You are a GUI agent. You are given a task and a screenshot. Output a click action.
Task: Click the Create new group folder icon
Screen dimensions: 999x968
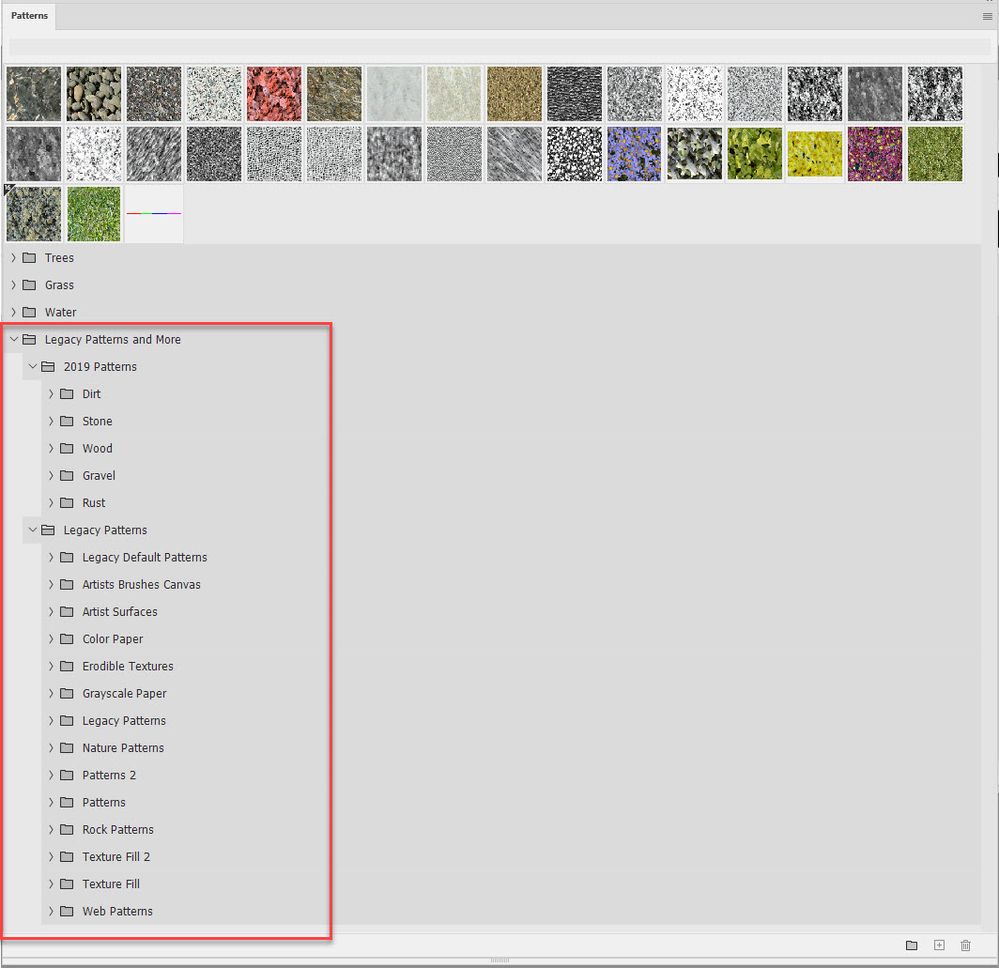click(x=912, y=945)
